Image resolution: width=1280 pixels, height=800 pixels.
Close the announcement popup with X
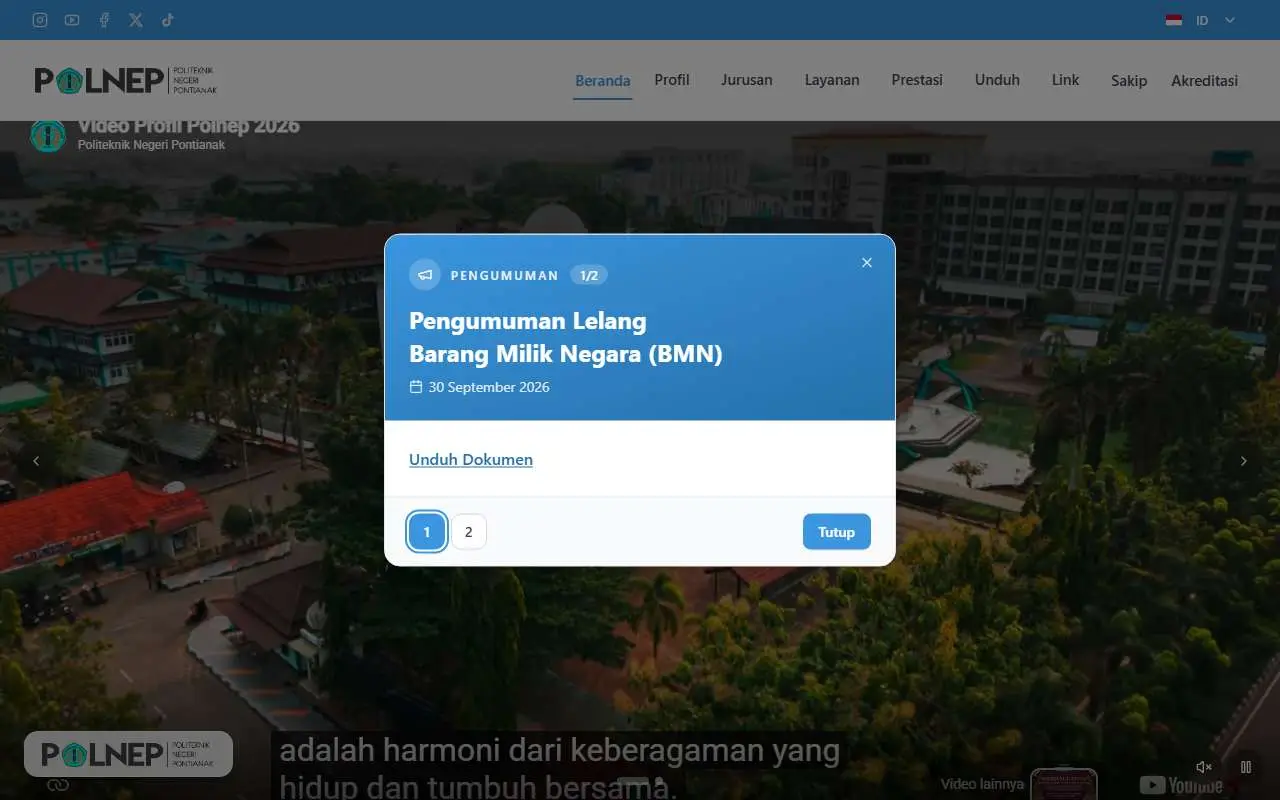pos(867,263)
